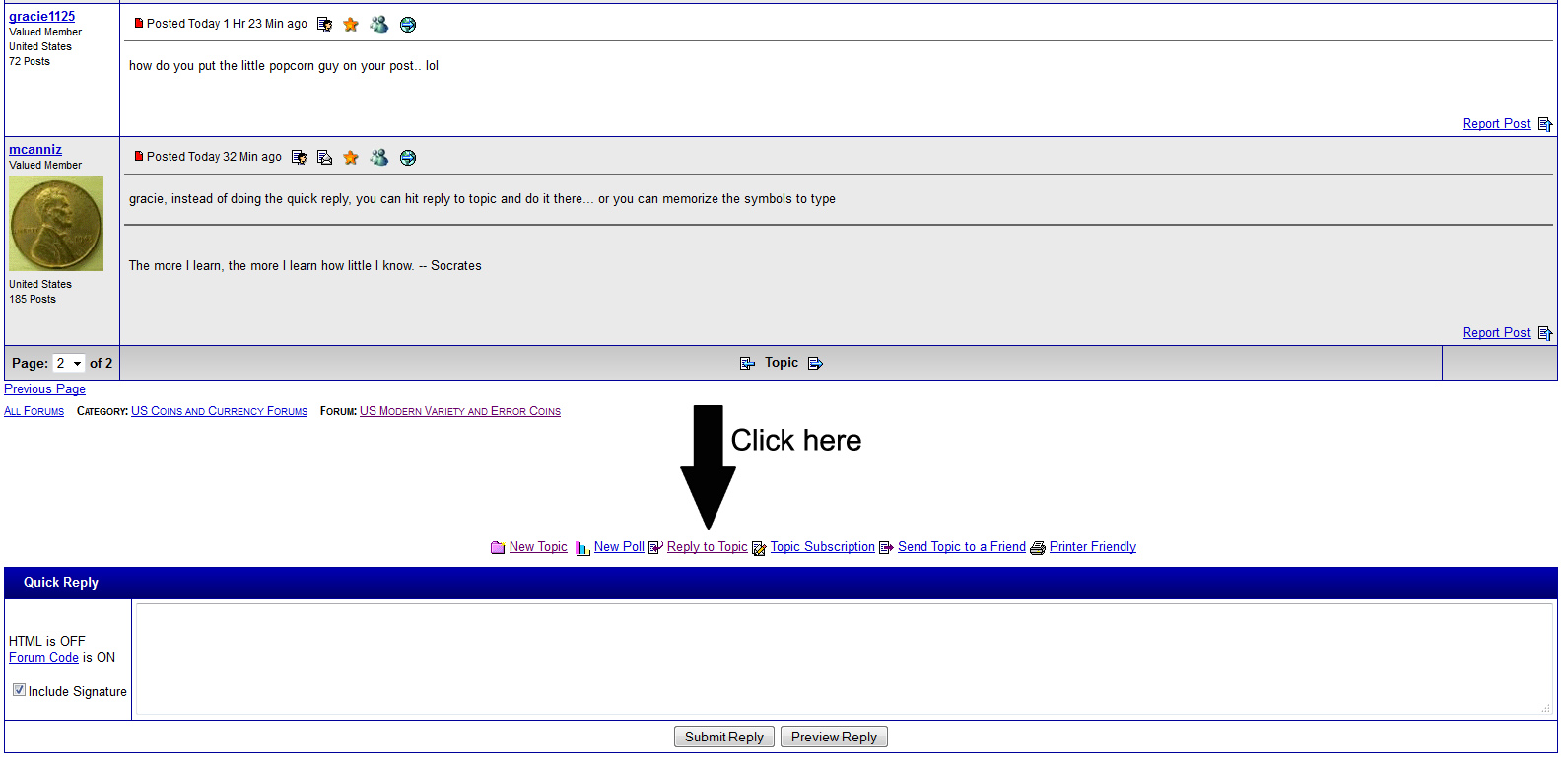Screen dimensions: 1568x775
Task: Open the Page number dropdown
Action: [x=69, y=363]
